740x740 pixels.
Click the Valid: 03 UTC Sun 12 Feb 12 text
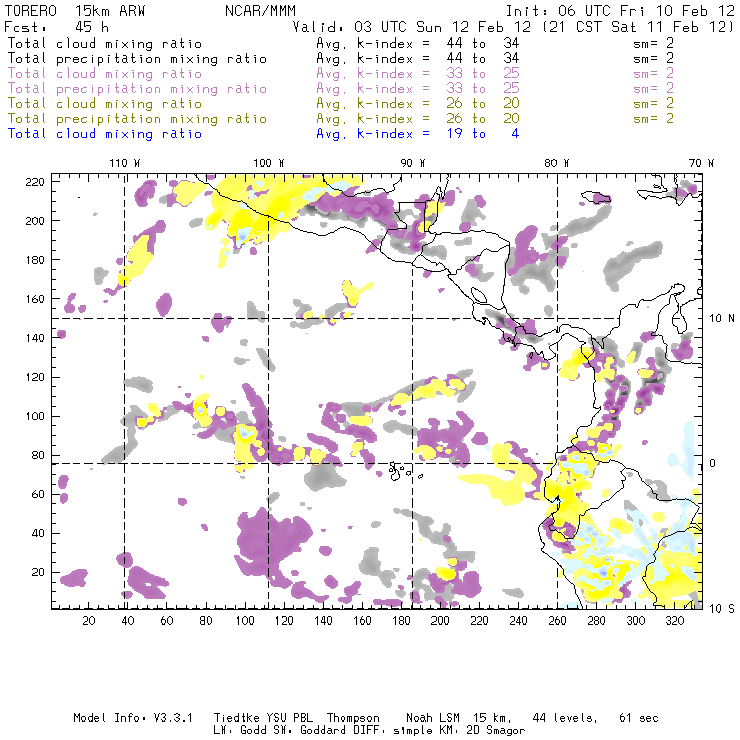[x=412, y=27]
